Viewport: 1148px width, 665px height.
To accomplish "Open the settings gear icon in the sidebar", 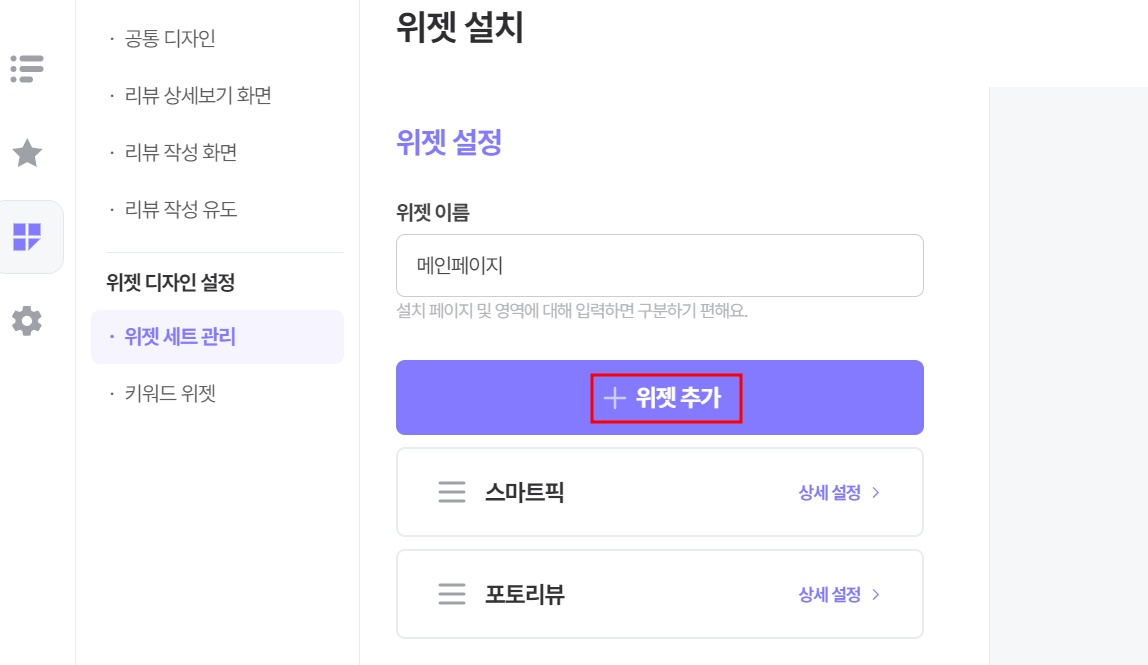I will 27,321.
